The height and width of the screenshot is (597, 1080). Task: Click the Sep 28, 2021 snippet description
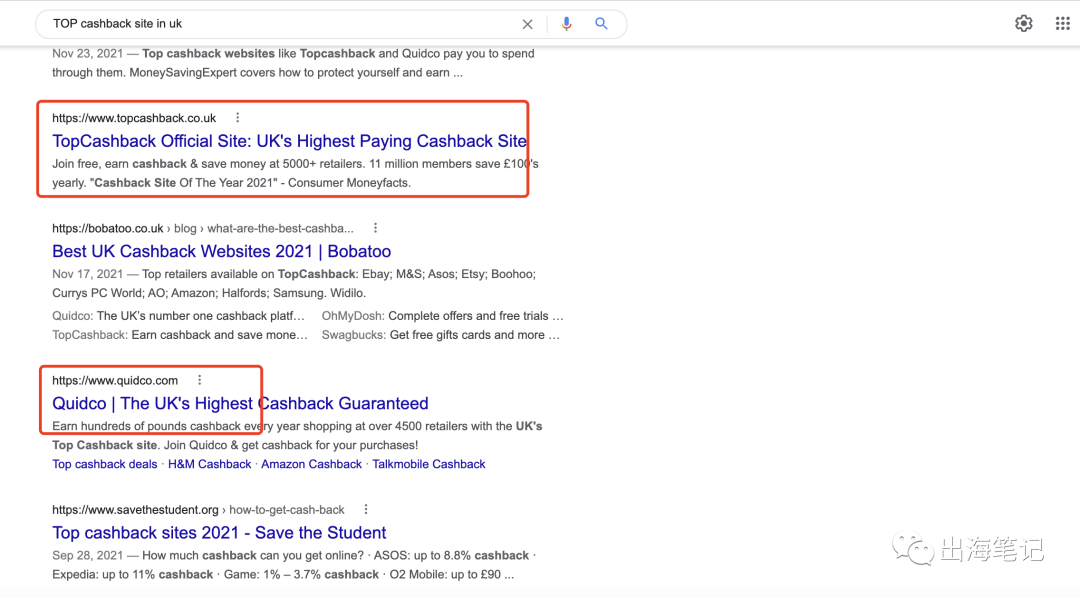point(295,565)
